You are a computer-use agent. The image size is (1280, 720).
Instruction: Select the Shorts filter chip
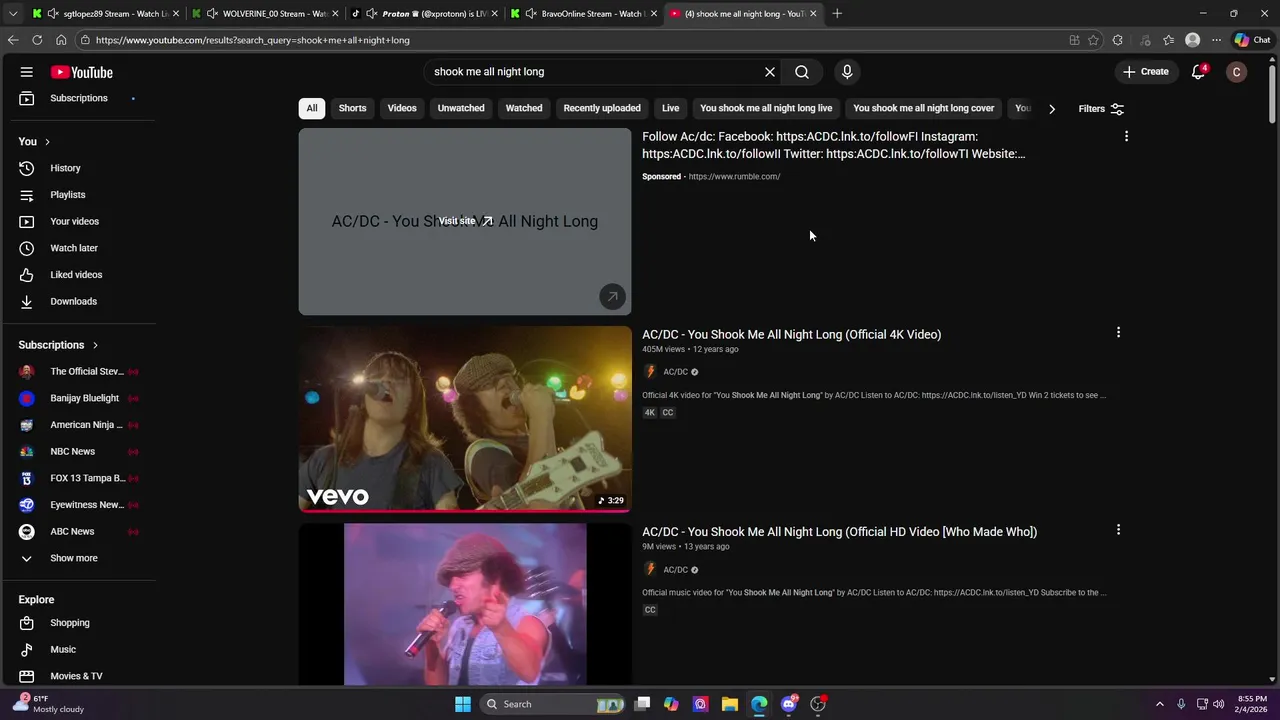[352, 108]
